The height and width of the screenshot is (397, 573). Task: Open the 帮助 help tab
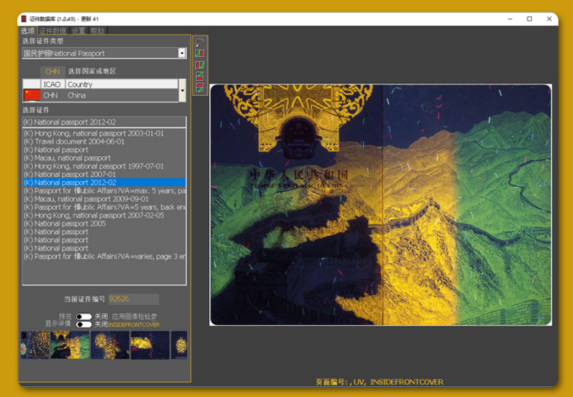[98, 31]
